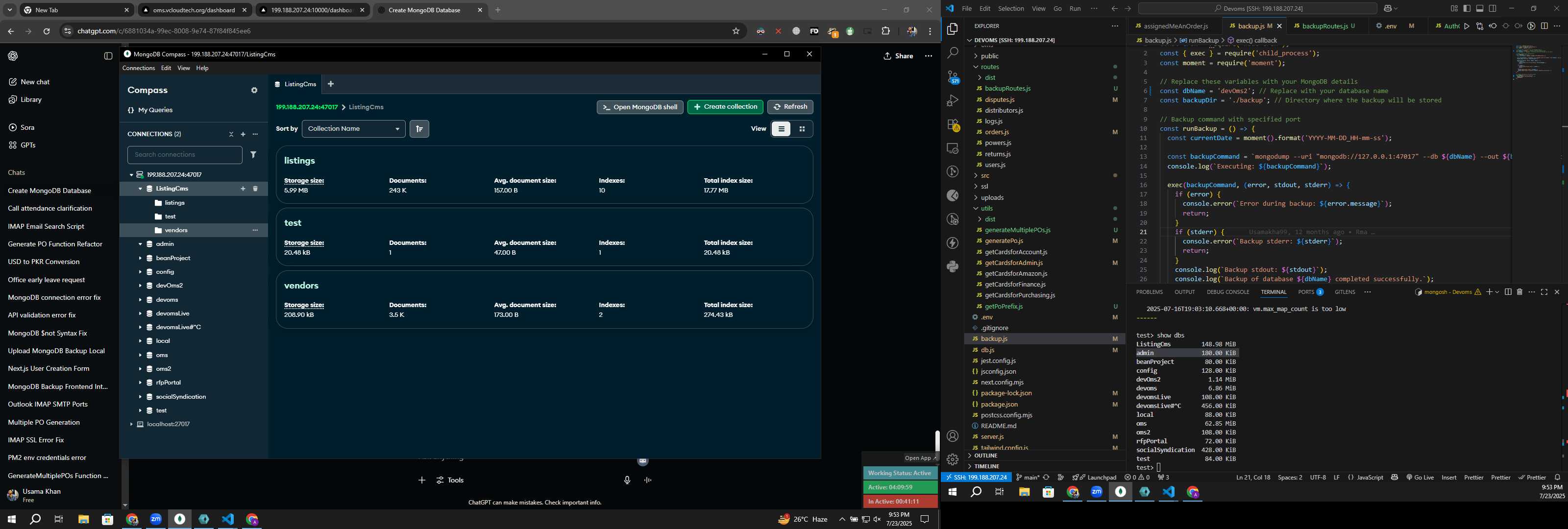Toggle VS Code secondary side bar layout icon
The width and height of the screenshot is (1568, 529).
pos(1493,8)
